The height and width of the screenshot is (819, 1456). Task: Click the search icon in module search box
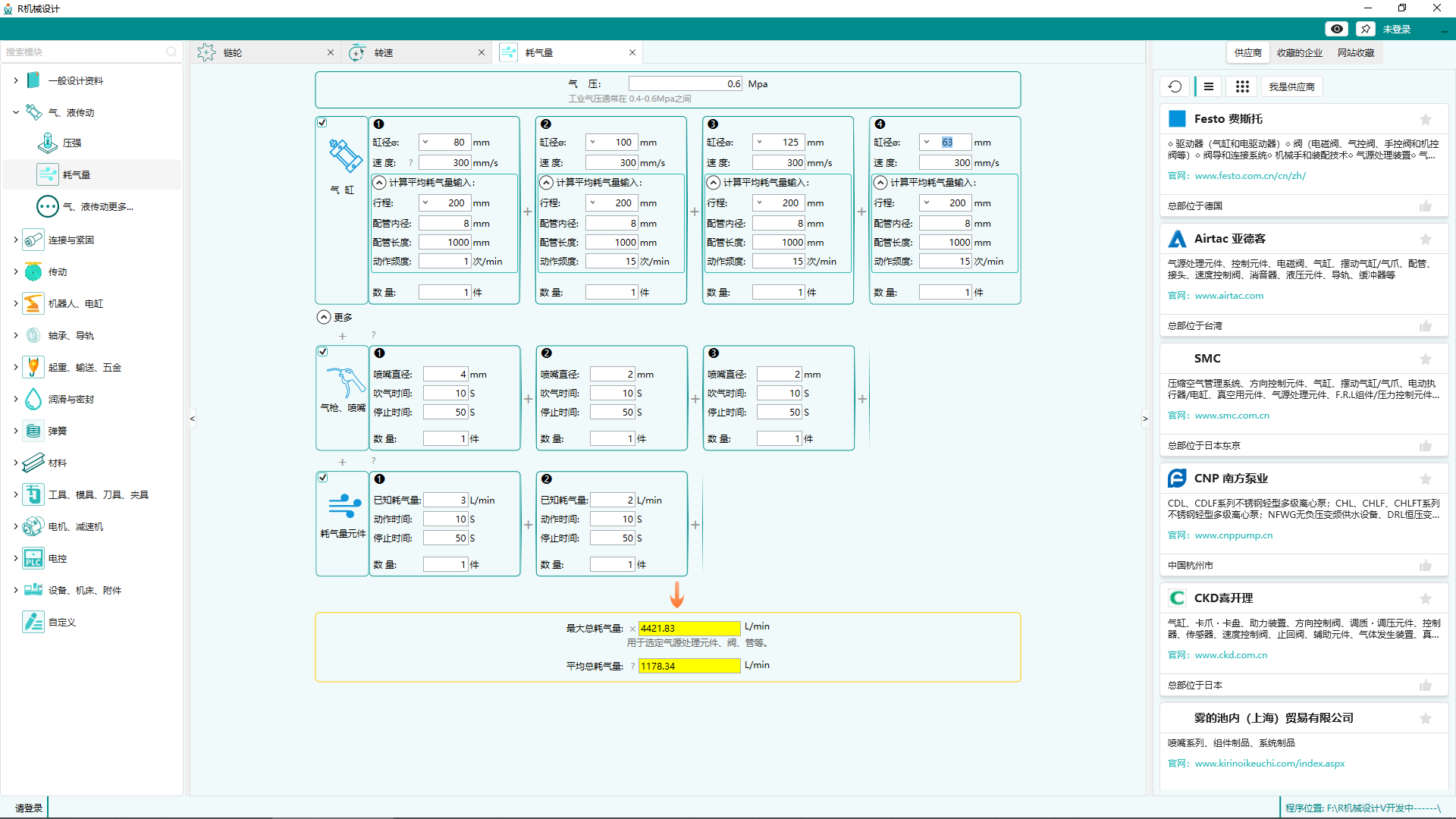point(171,52)
